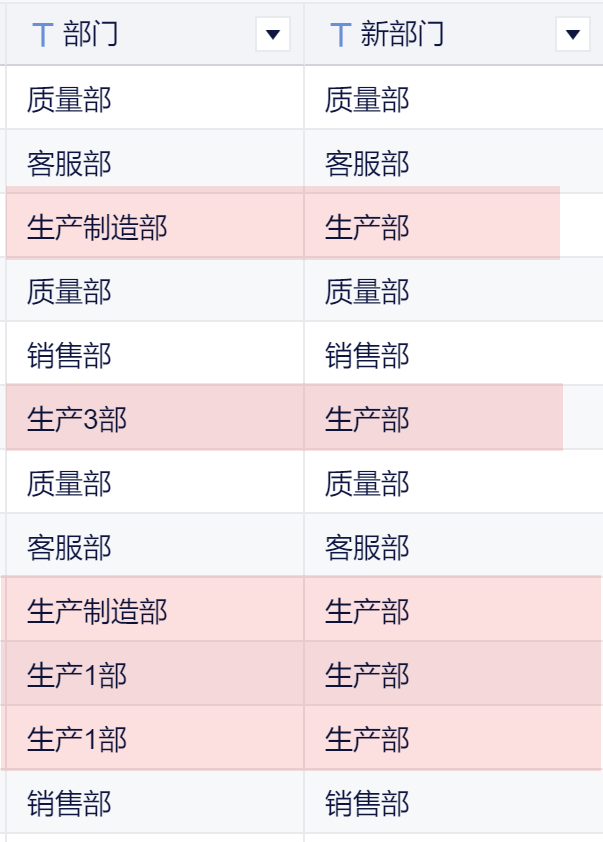Screen dimensions: 603x842
Task: Click the first 生产制造部 cell
Action: coord(97,227)
